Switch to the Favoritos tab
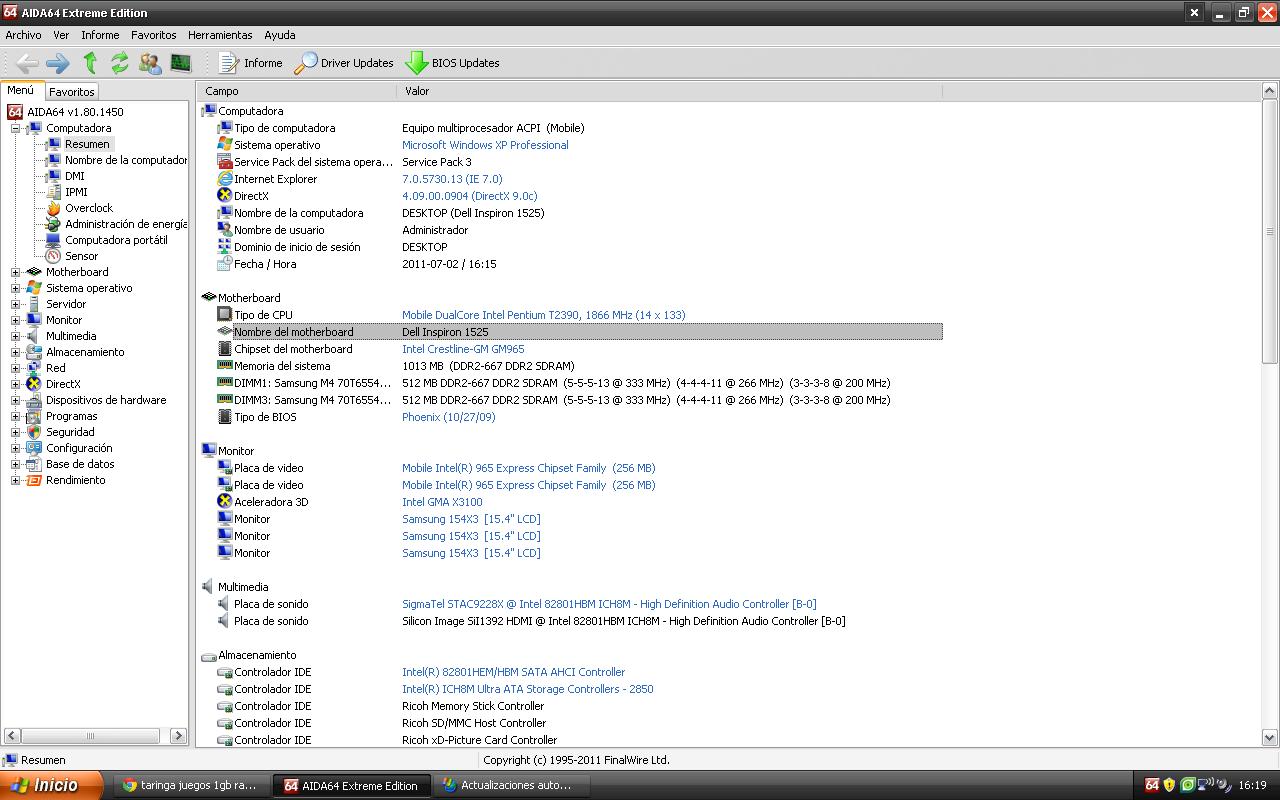The width and height of the screenshot is (1280, 800). pos(72,92)
